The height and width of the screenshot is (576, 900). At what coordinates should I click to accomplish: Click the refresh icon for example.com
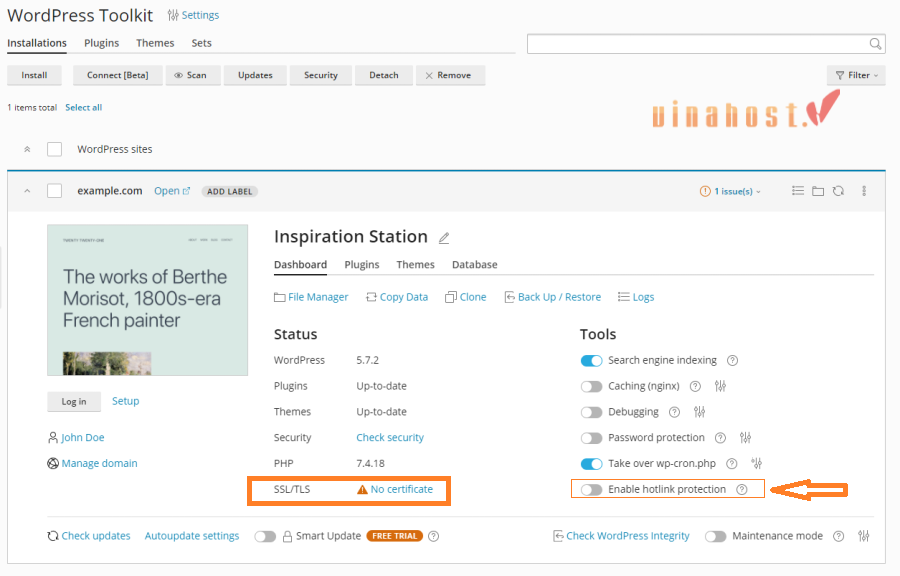(x=839, y=191)
